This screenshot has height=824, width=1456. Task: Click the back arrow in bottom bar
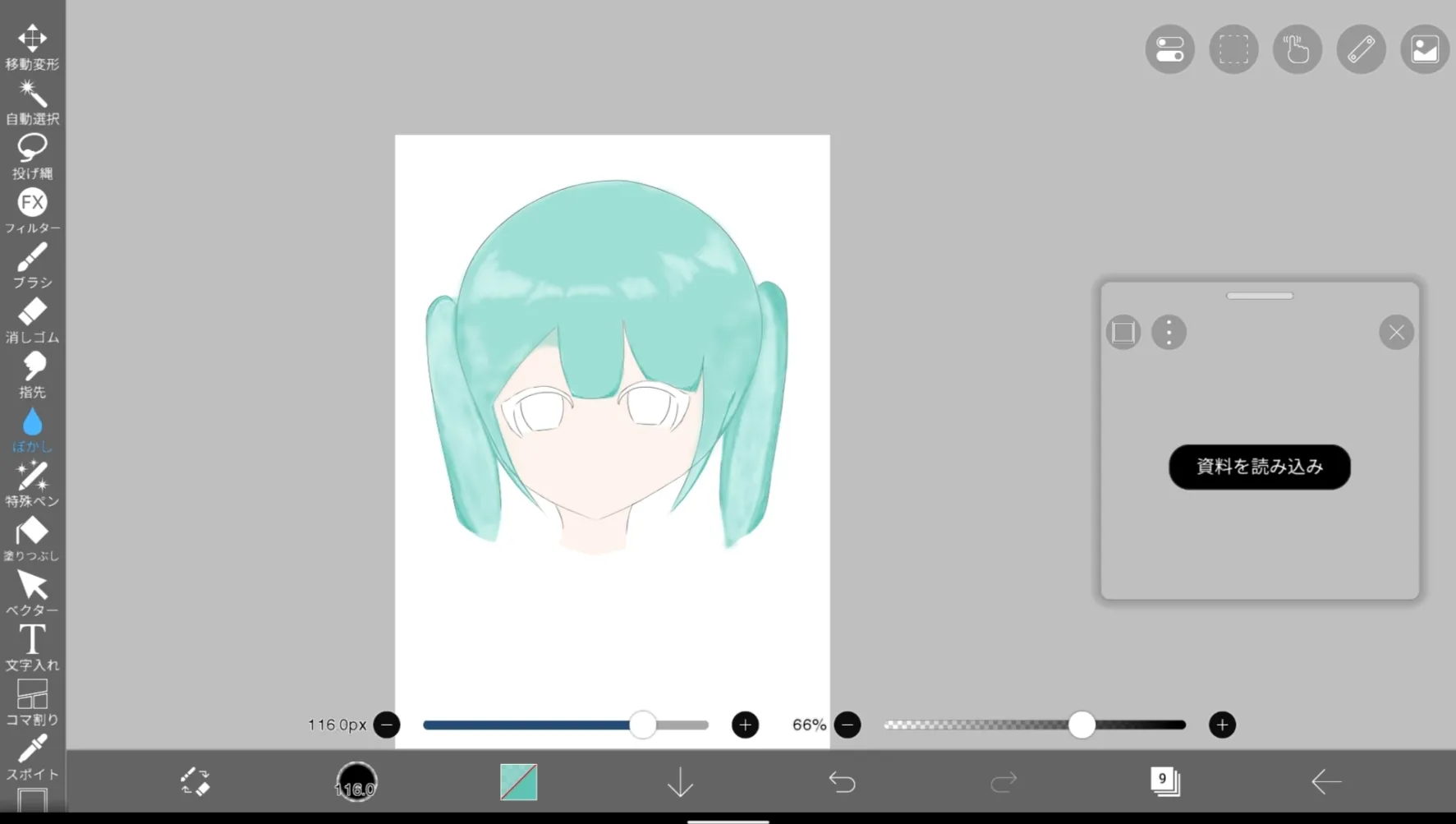pyautogui.click(x=1326, y=781)
